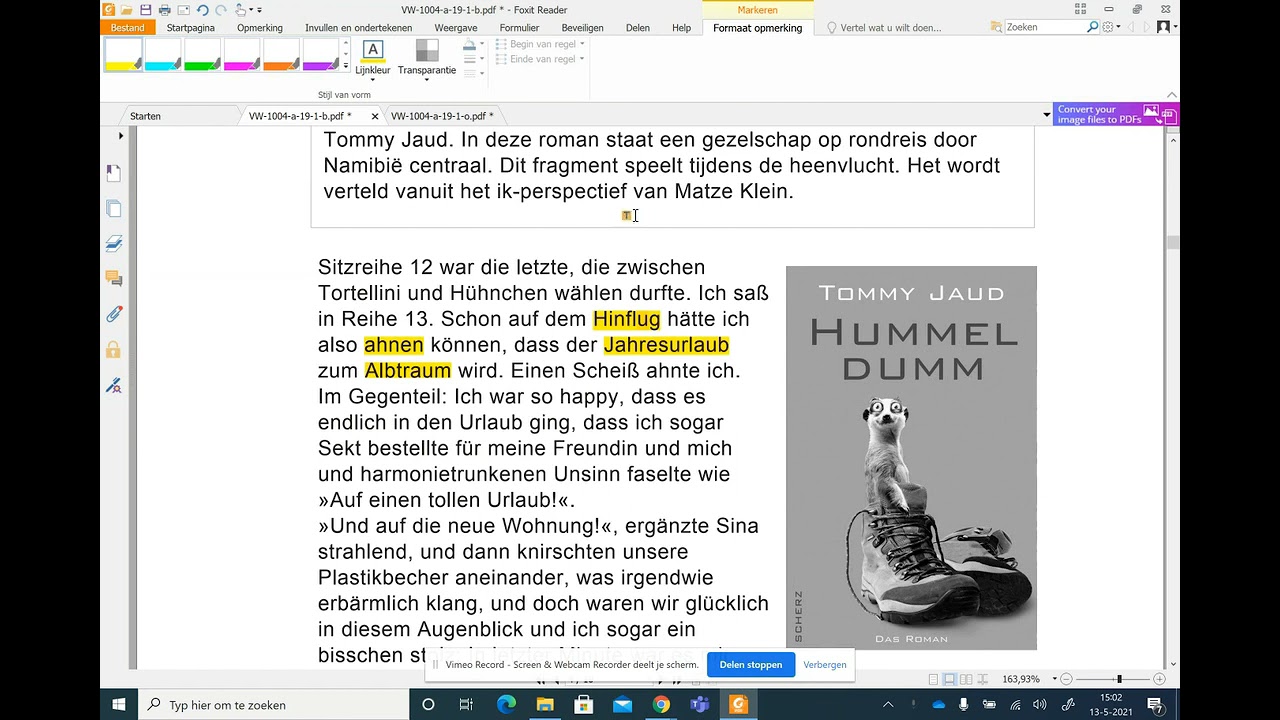Viewport: 1280px width, 720px height.
Task: Open Foxit Reader from the taskbar
Action: point(739,705)
